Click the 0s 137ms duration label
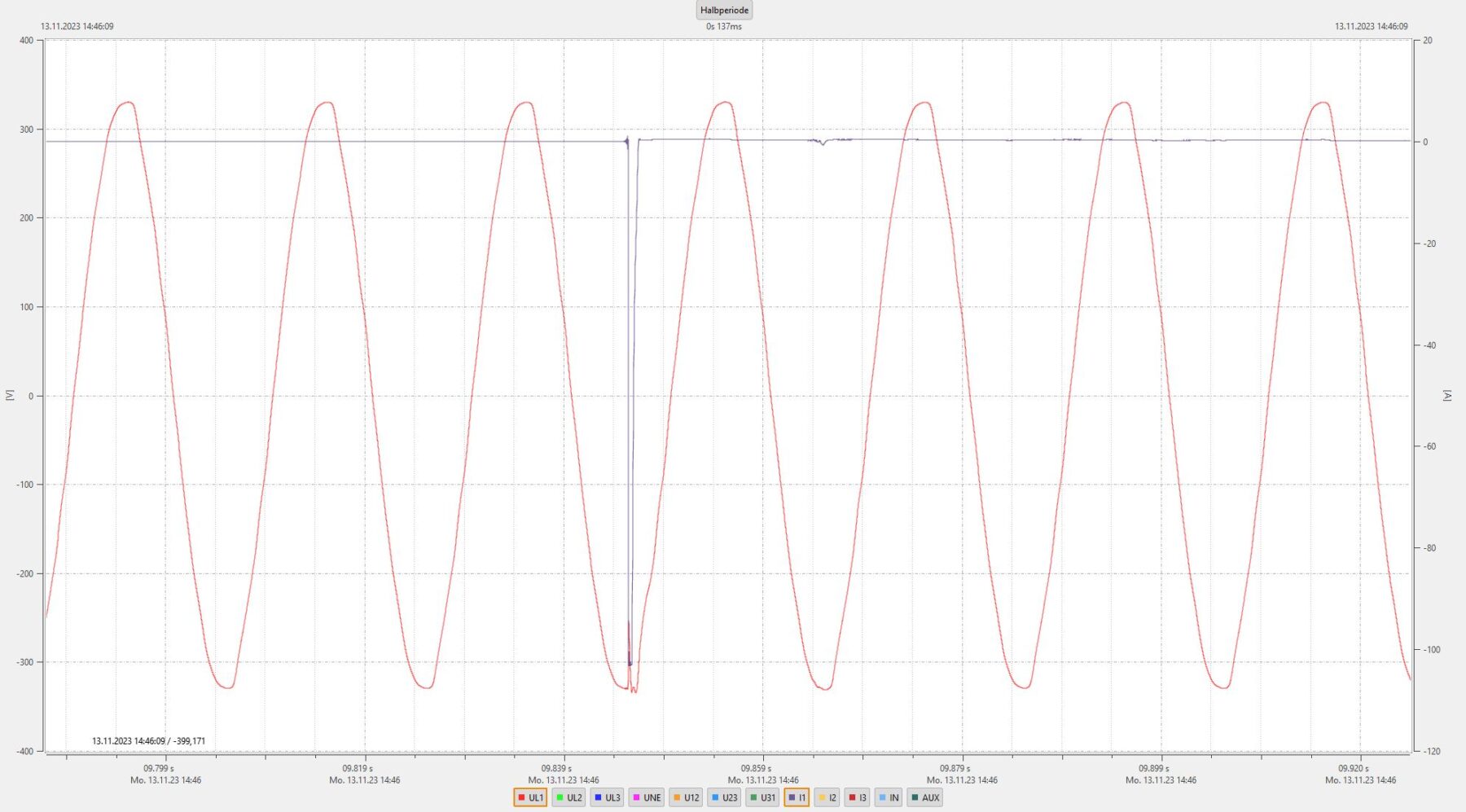The height and width of the screenshot is (812, 1466). [x=724, y=27]
